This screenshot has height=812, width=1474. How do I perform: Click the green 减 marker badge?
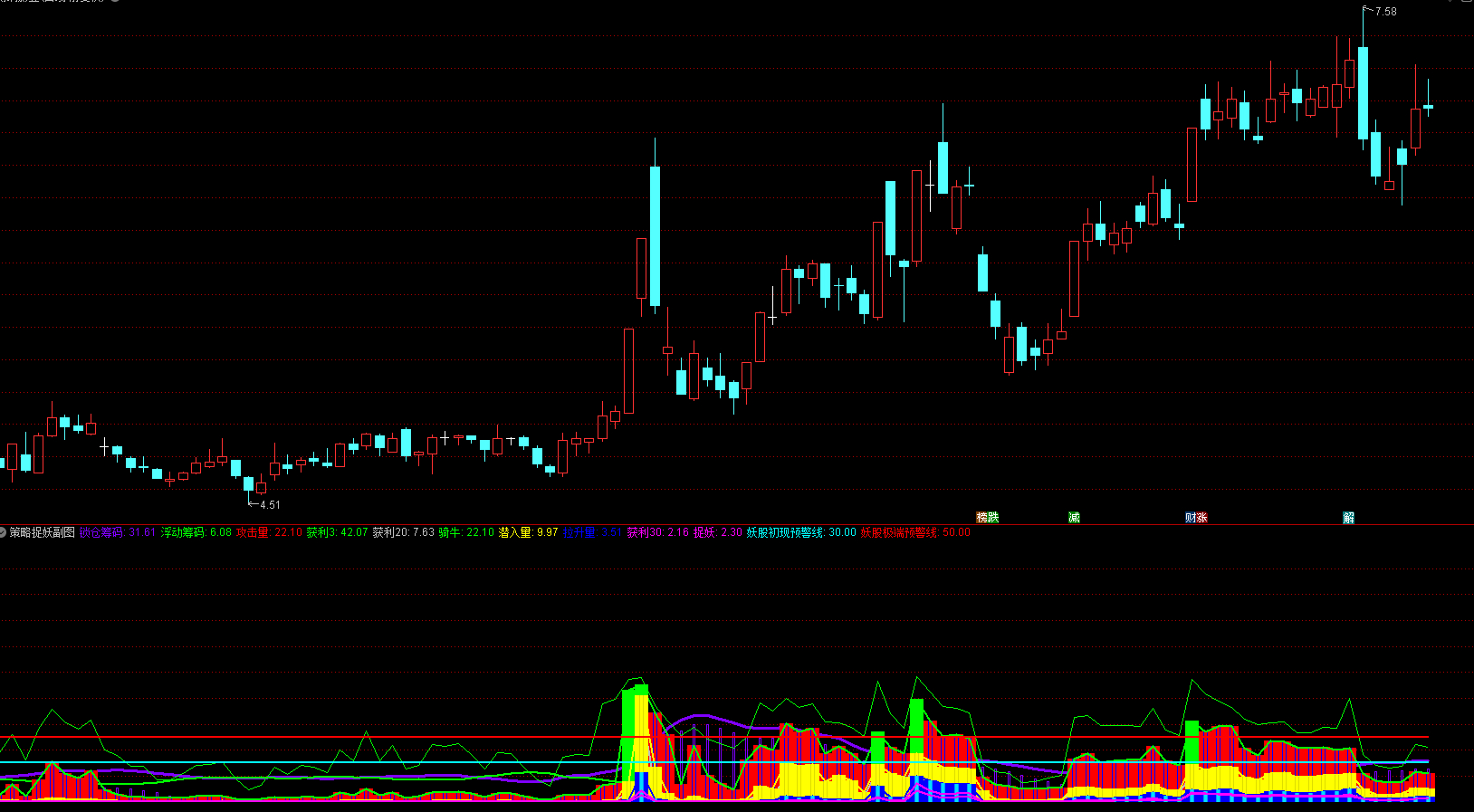tap(1074, 518)
